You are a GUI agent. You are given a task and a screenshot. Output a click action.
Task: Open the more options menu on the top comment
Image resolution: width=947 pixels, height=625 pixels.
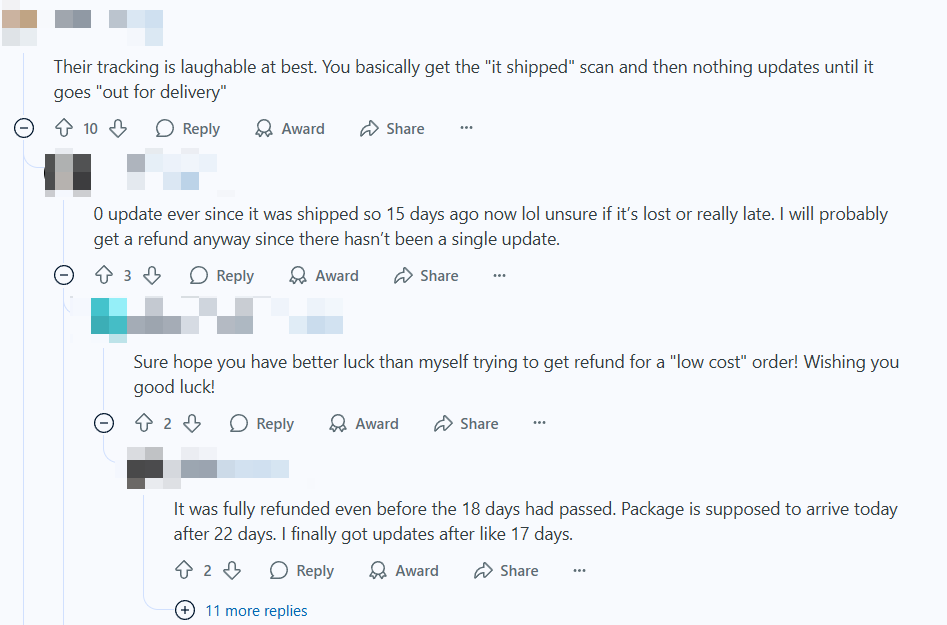[466, 128]
